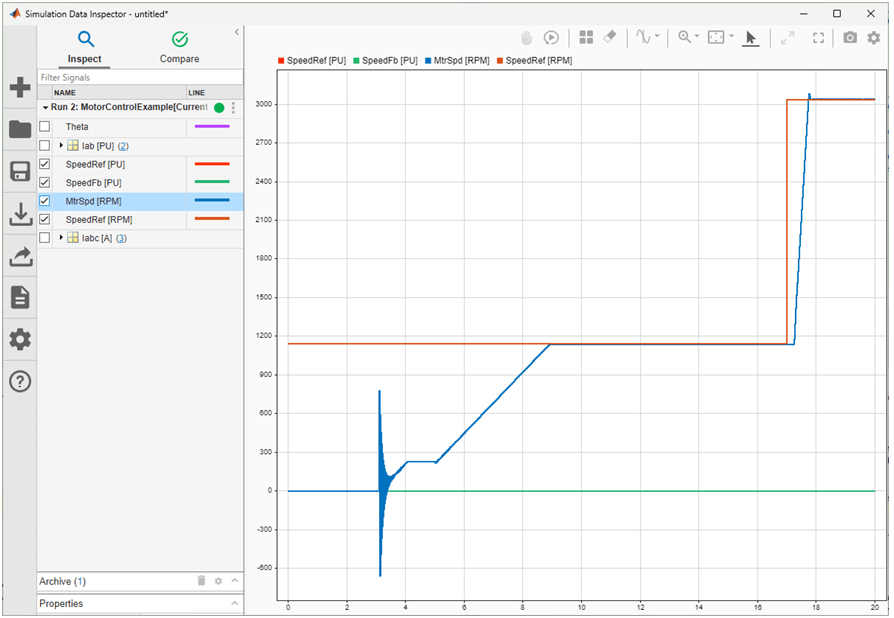This screenshot has width=894, height=618.
Task: Switch to the Compare tab
Action: tap(180, 47)
